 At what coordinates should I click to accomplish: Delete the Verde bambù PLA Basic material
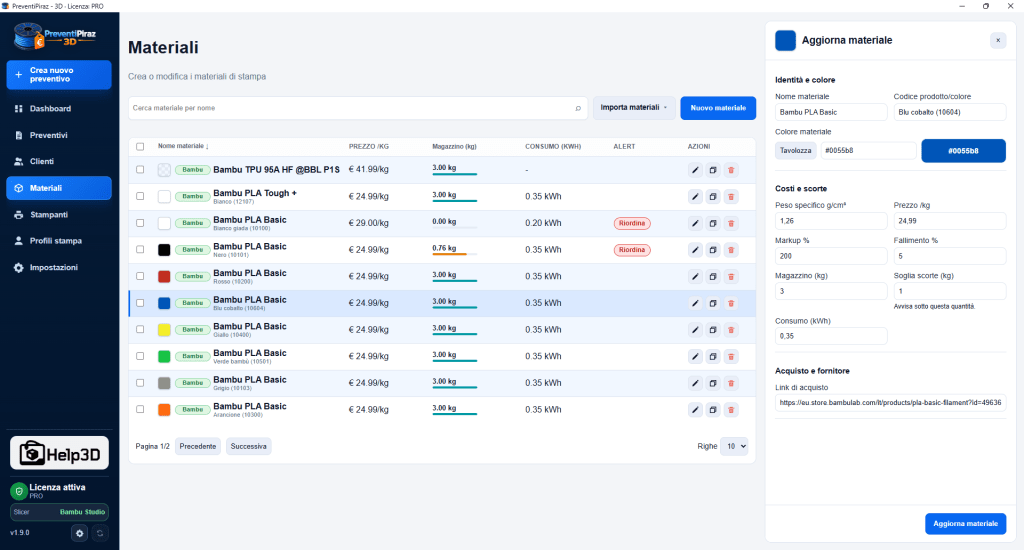[x=731, y=357]
